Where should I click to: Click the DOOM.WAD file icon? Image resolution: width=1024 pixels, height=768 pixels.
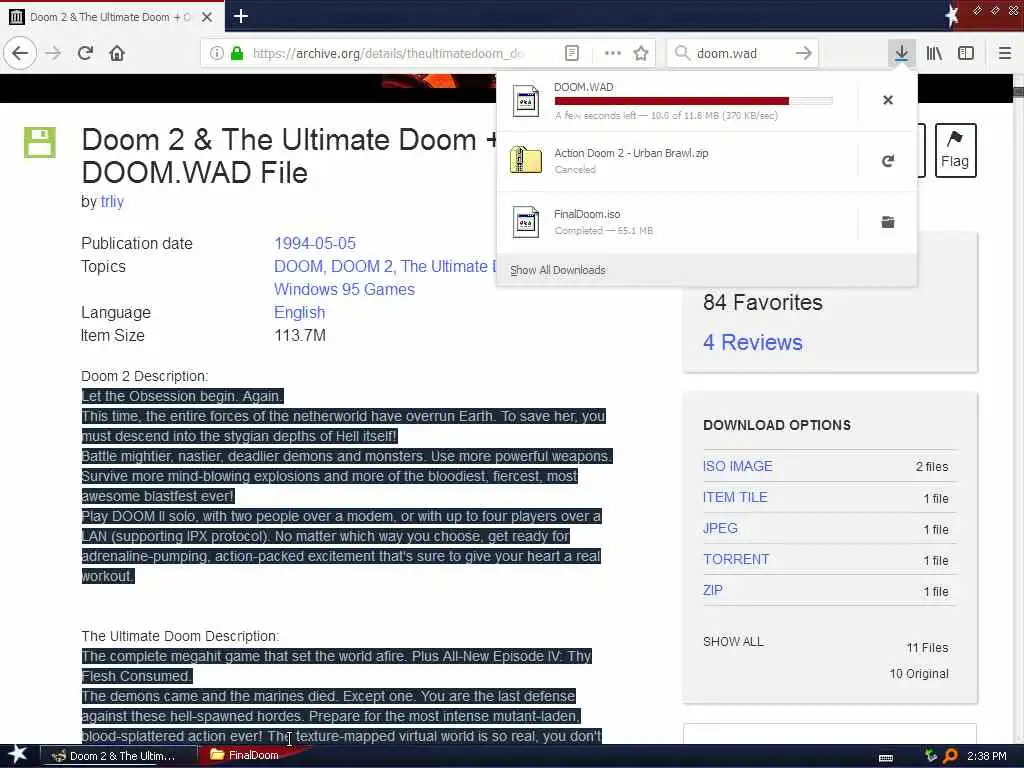[x=526, y=101]
